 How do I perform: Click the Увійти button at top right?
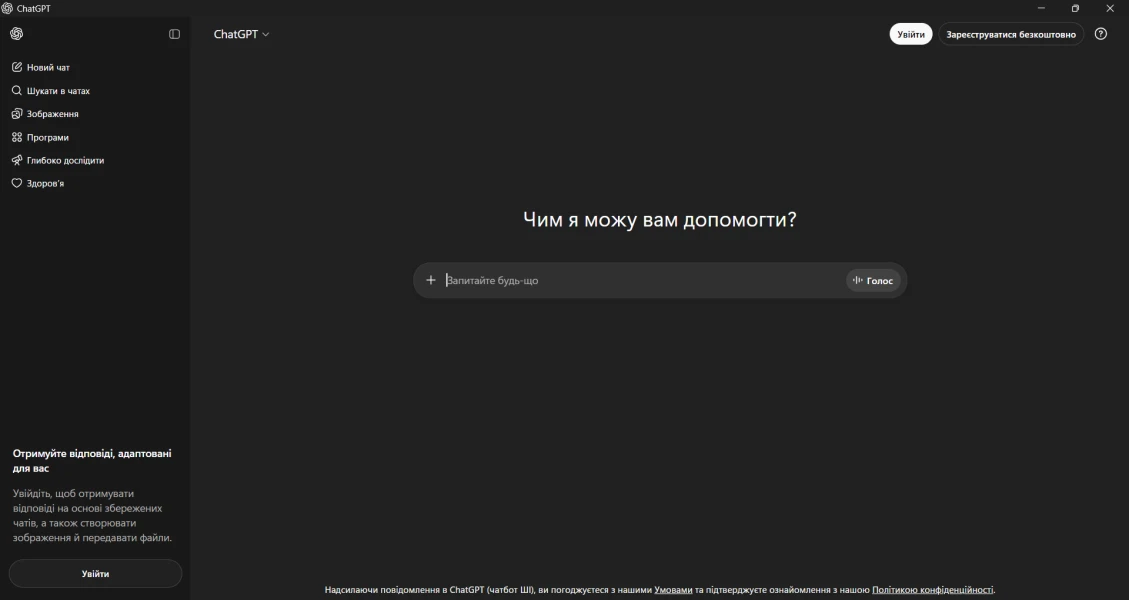click(x=910, y=34)
